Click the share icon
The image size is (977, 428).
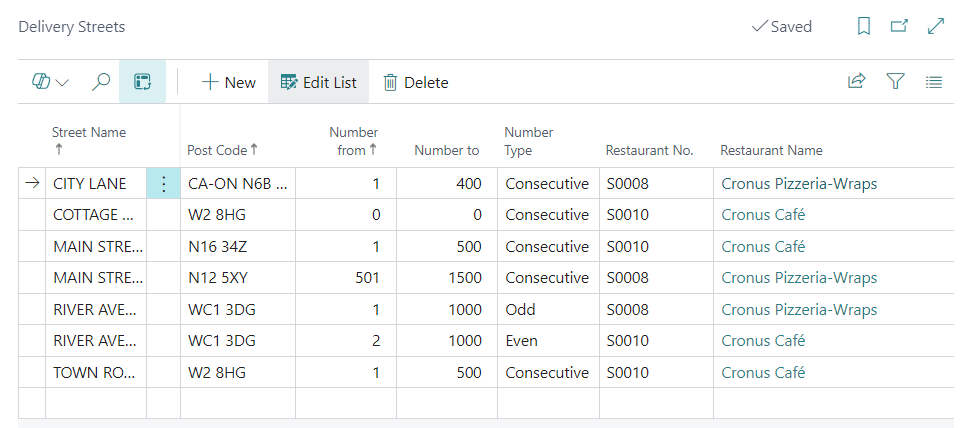pyautogui.click(x=856, y=82)
